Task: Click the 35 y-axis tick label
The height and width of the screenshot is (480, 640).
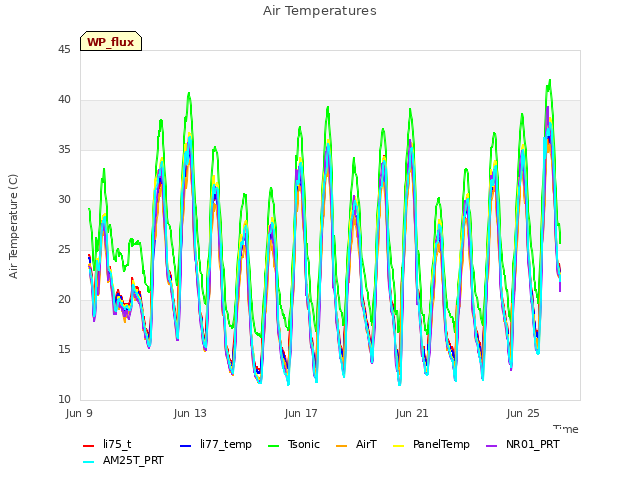Action: tap(64, 150)
